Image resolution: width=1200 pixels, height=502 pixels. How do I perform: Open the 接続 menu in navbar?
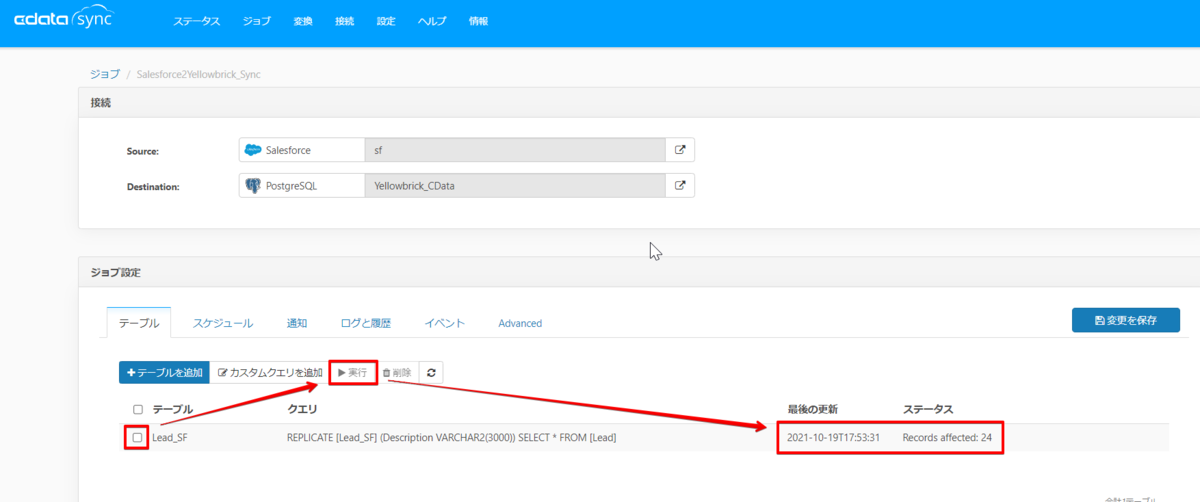coord(345,21)
